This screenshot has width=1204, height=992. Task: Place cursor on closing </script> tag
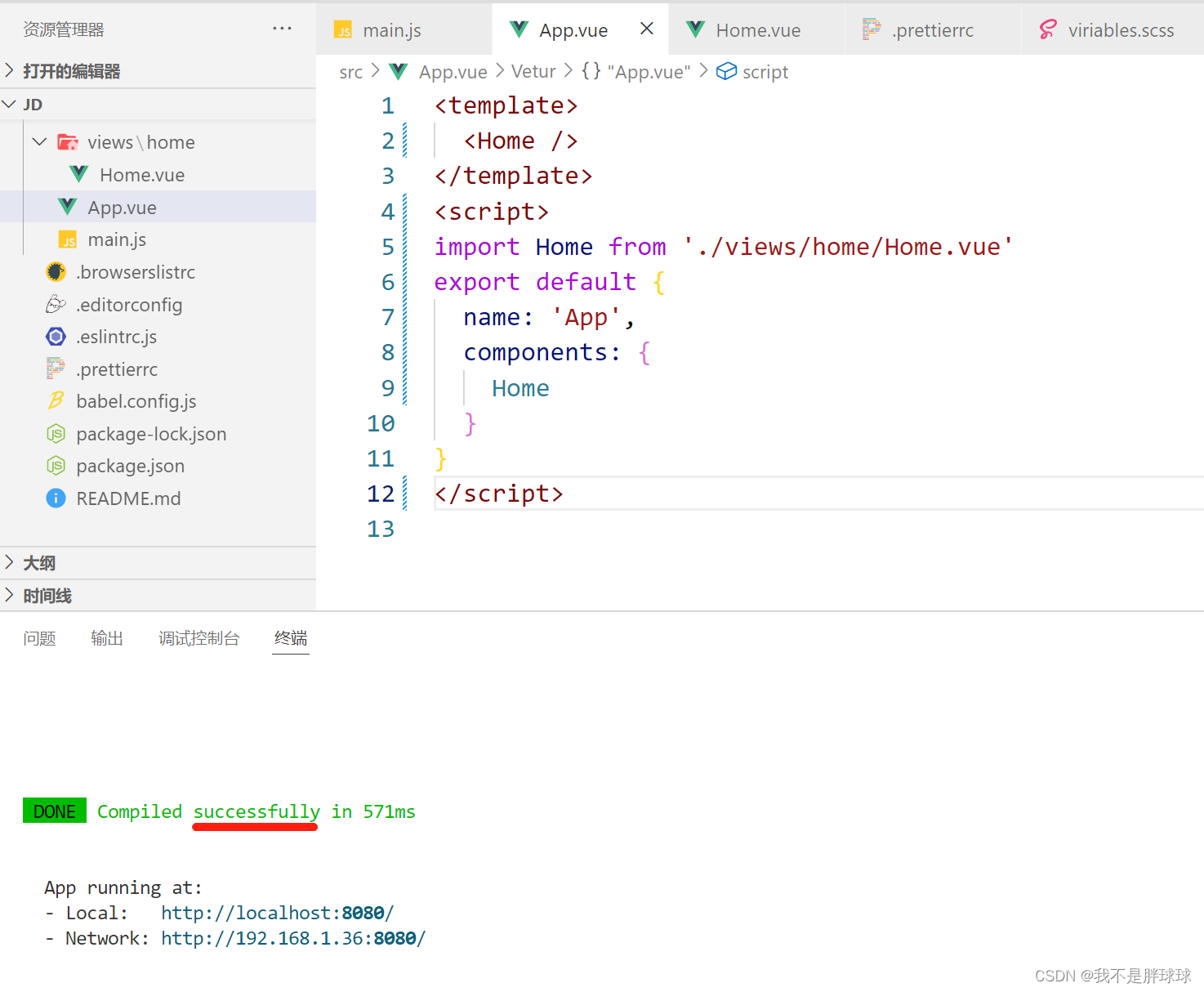point(499,494)
